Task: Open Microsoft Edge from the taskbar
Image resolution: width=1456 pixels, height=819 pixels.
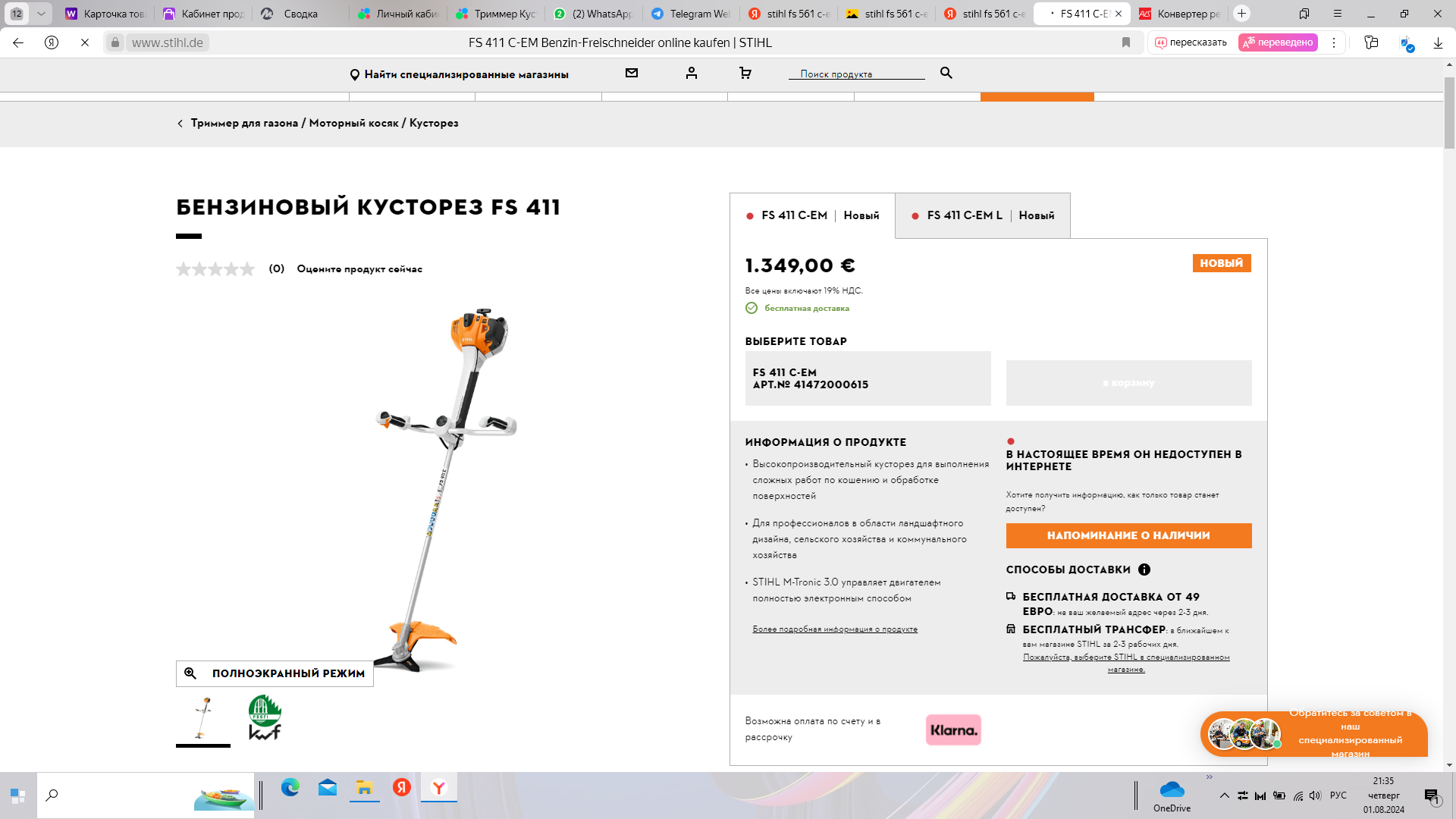Action: tap(290, 788)
